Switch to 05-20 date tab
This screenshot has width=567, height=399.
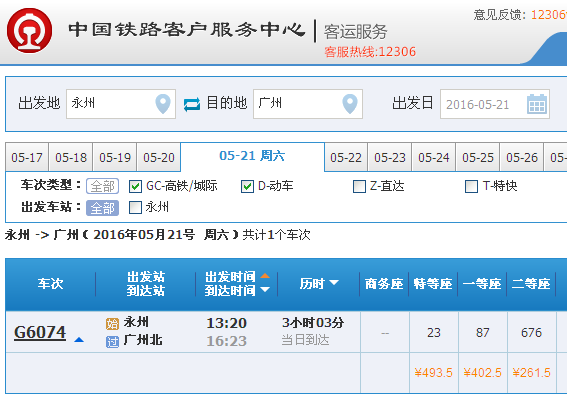[x=159, y=157]
